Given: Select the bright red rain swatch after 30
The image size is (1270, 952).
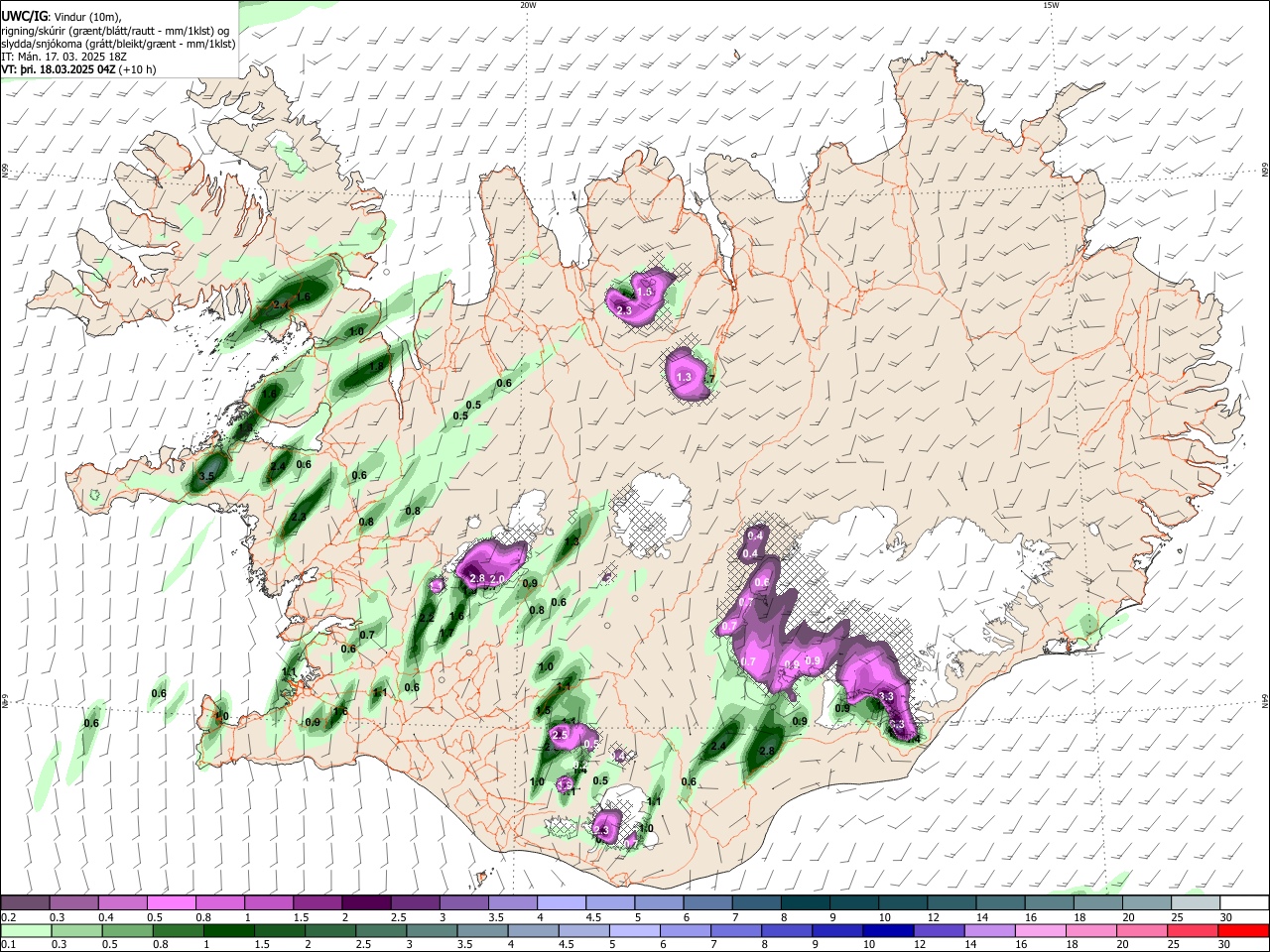Looking at the screenshot, I should click(1243, 930).
